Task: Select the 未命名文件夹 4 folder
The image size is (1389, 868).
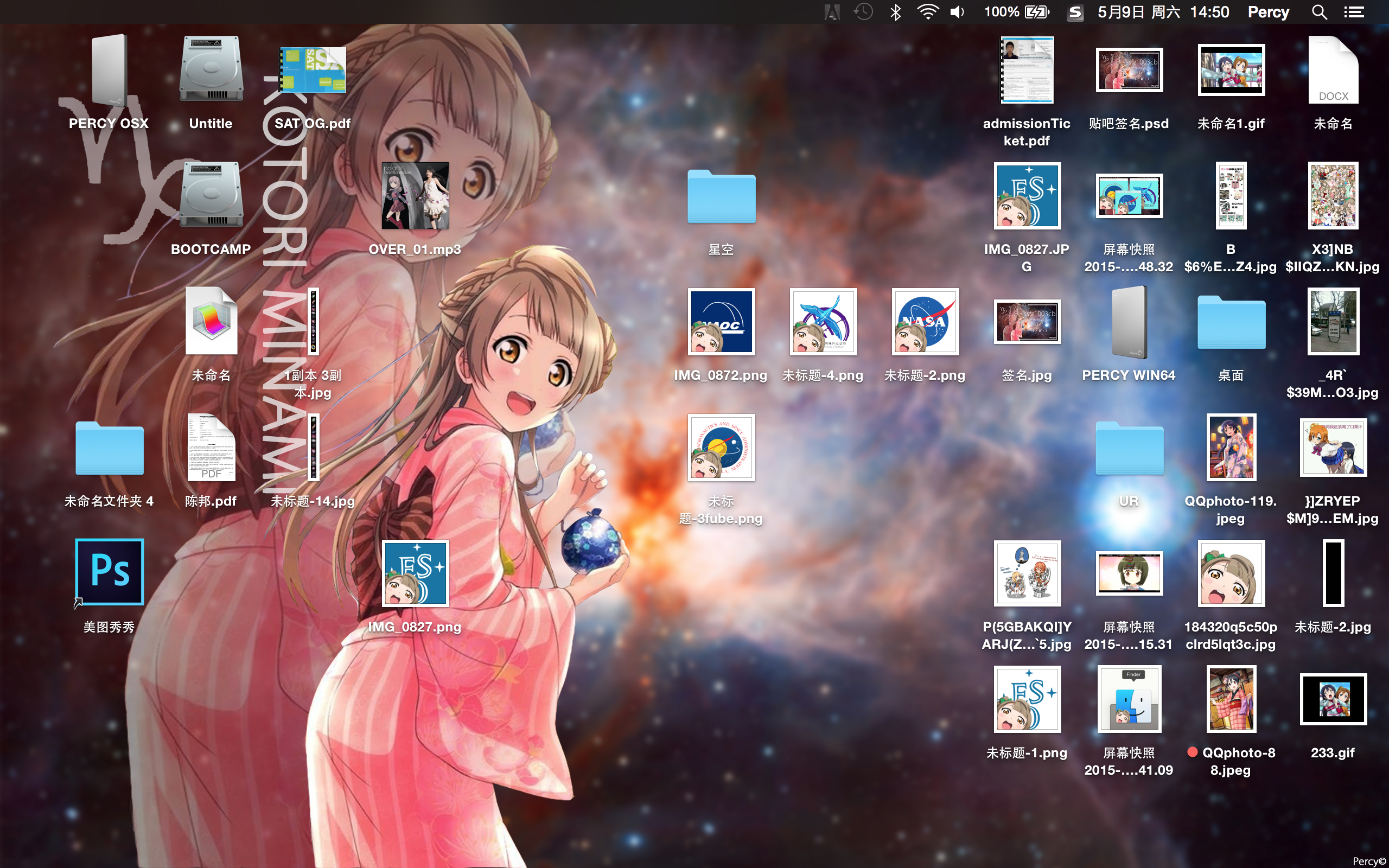Action: tap(109, 448)
